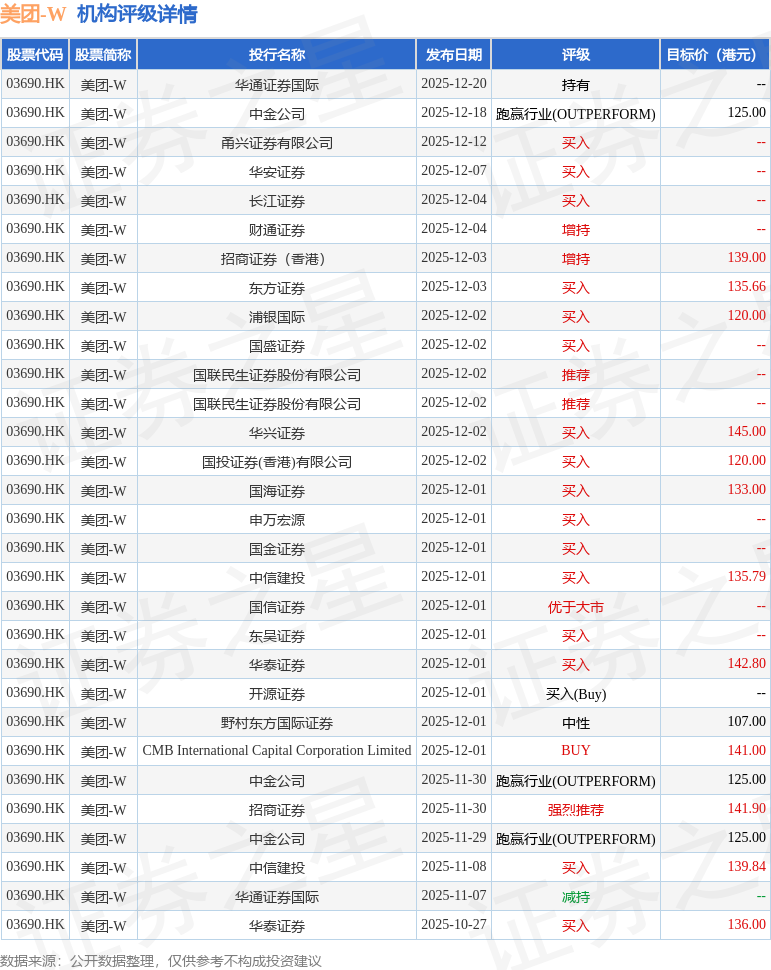Click the target price 145.00
This screenshot has height=970, width=771.
746,431
